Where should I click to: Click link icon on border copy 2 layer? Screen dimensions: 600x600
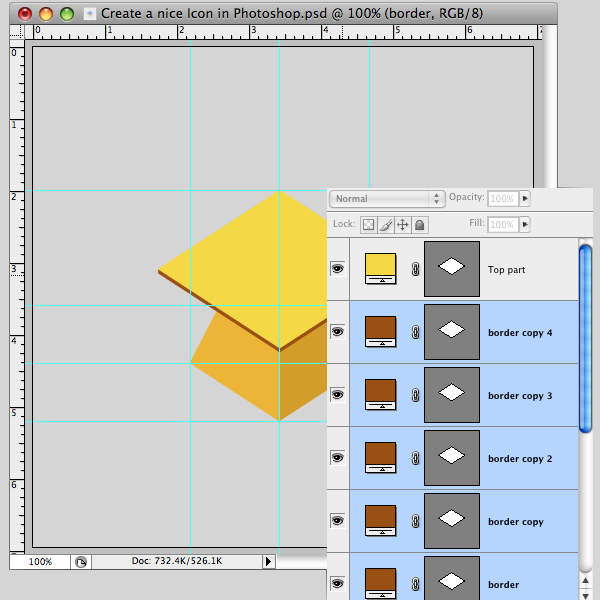coord(416,458)
